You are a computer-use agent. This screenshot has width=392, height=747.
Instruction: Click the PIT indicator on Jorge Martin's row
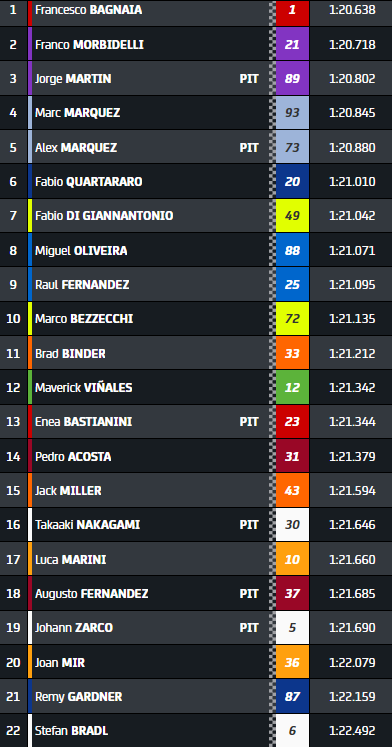(249, 79)
